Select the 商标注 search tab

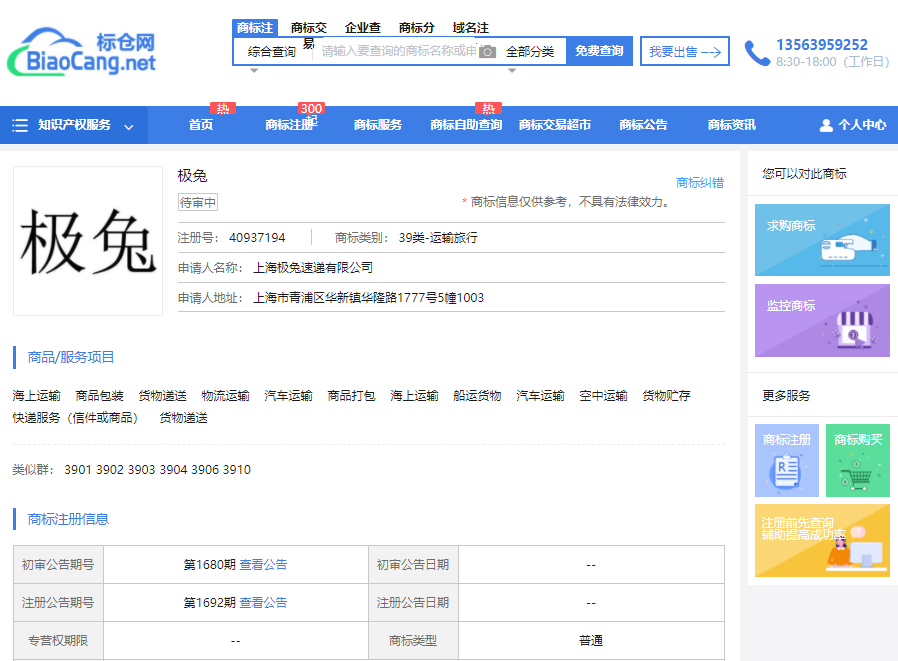(255, 27)
